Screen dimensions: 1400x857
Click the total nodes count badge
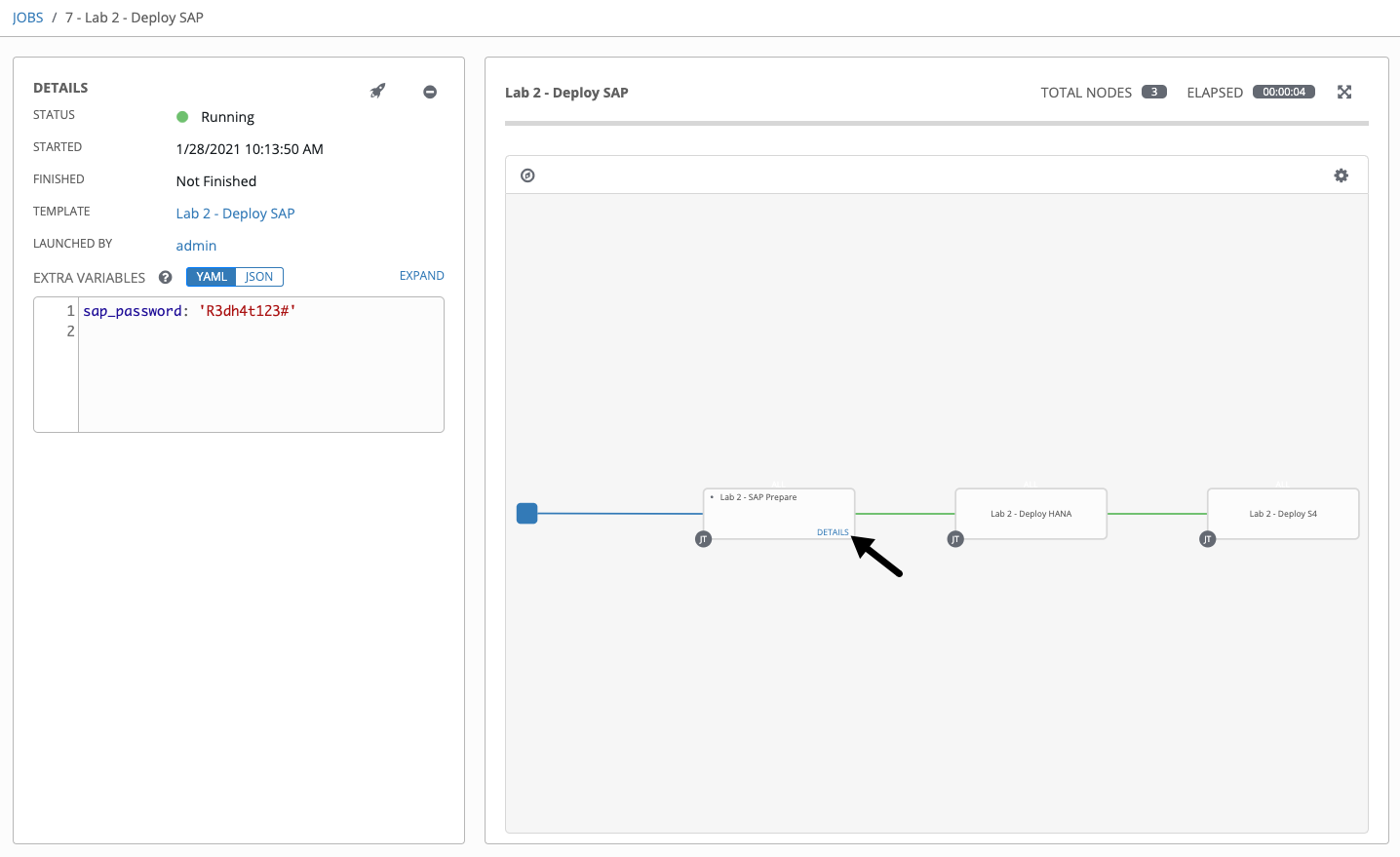point(1154,92)
